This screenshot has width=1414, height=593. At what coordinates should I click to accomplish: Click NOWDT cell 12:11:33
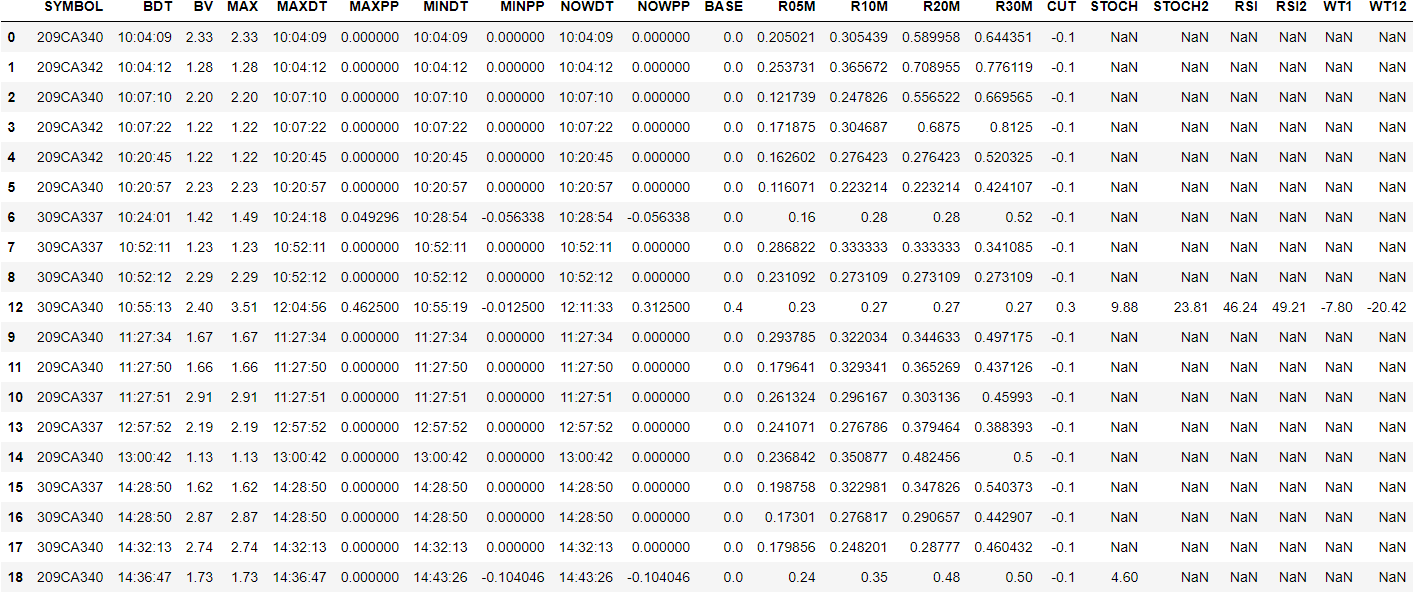tap(587, 308)
